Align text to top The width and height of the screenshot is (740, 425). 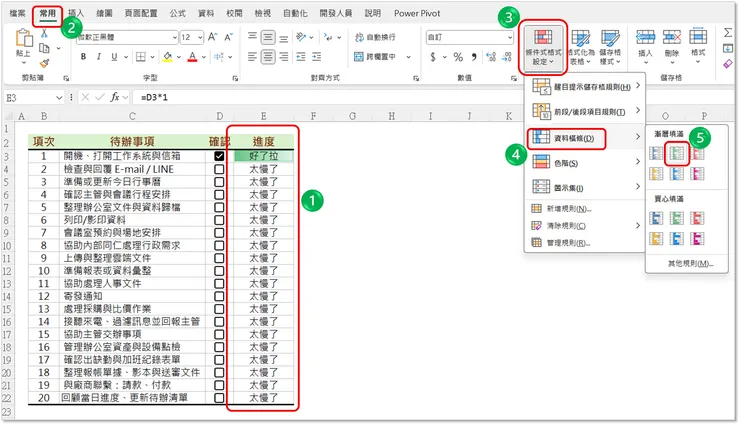[252, 37]
